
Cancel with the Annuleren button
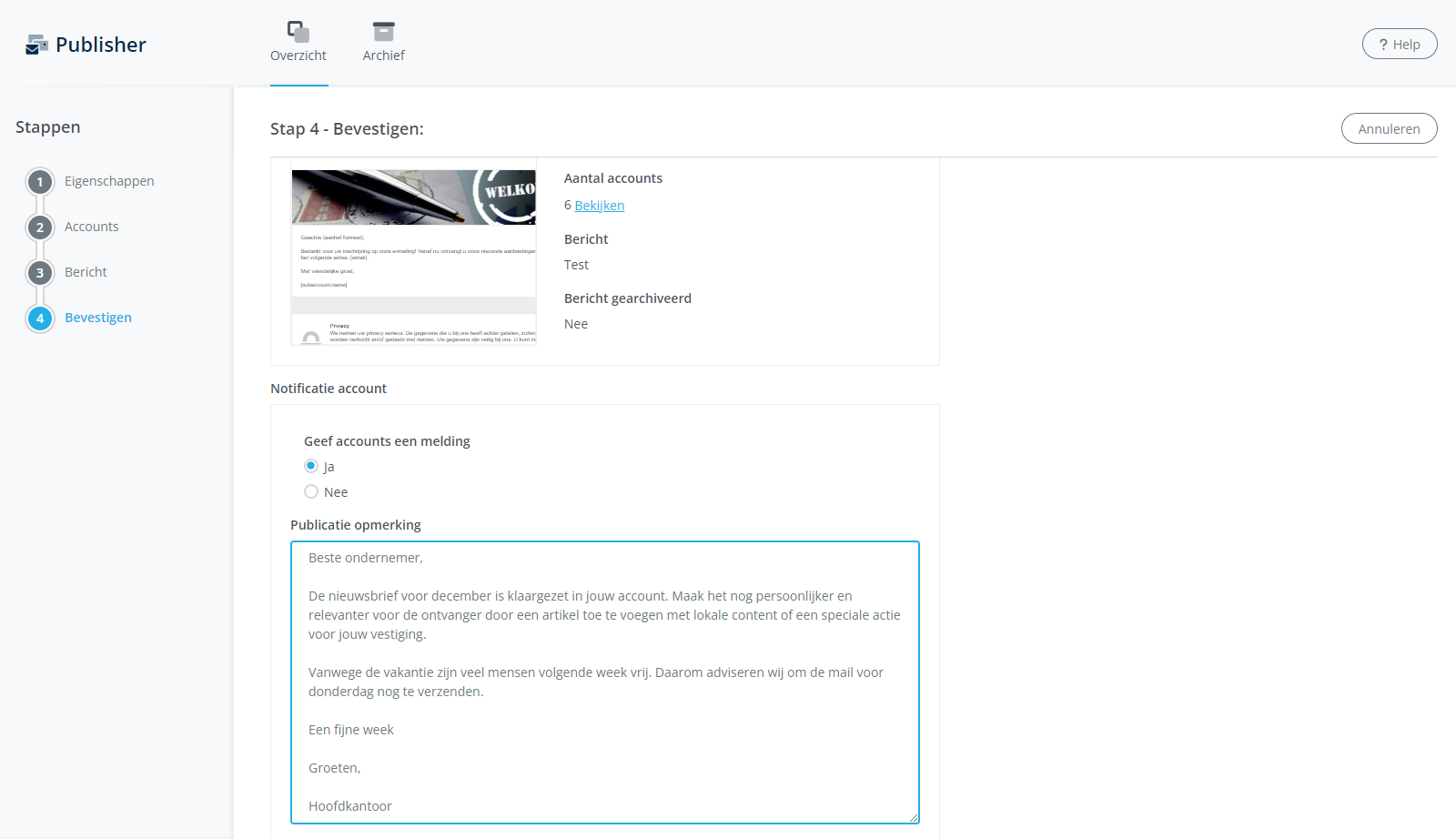[1389, 128]
